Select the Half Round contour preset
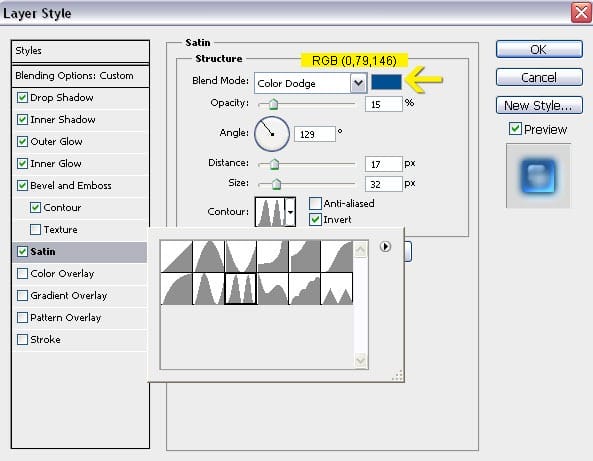This screenshot has width=593, height=461. 176,289
